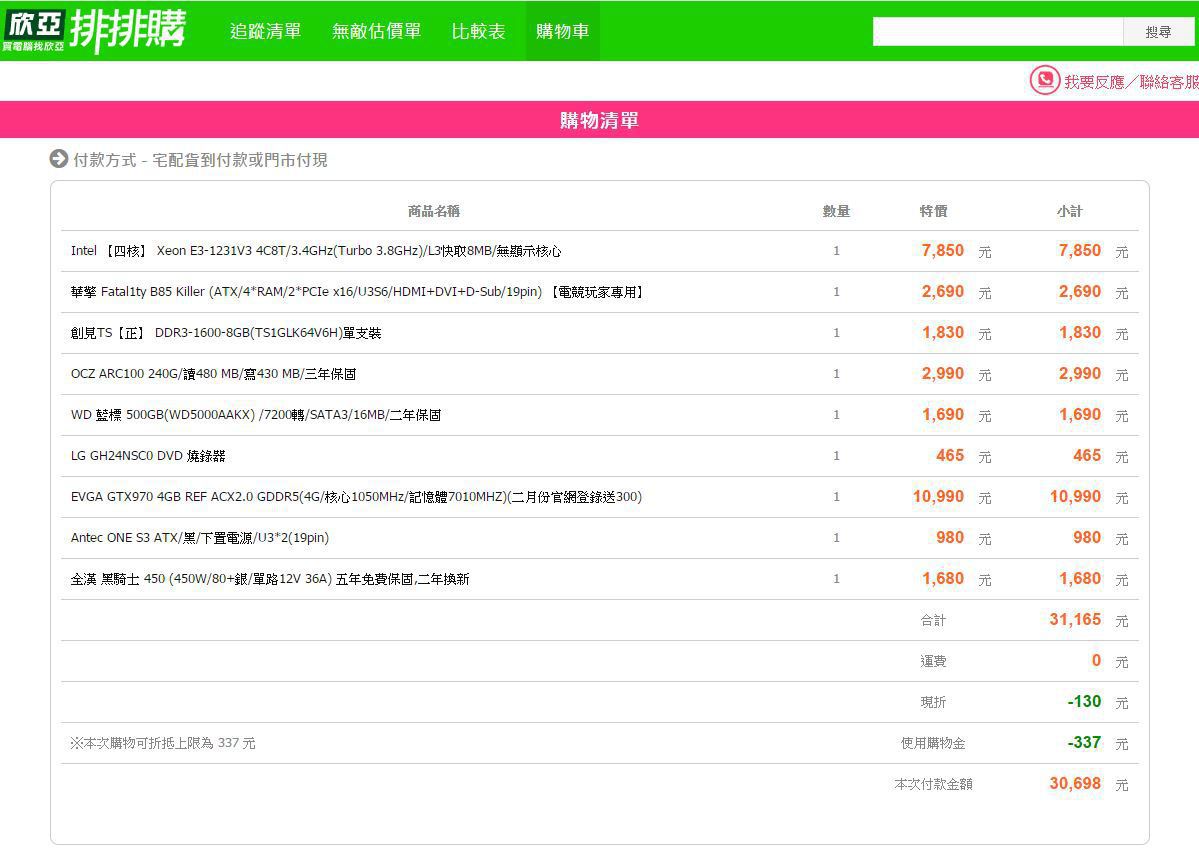Viewport: 1199px width, 854px height.
Task: Click the 1,680 special price for 全漢 黑騎士
Action: (x=942, y=579)
